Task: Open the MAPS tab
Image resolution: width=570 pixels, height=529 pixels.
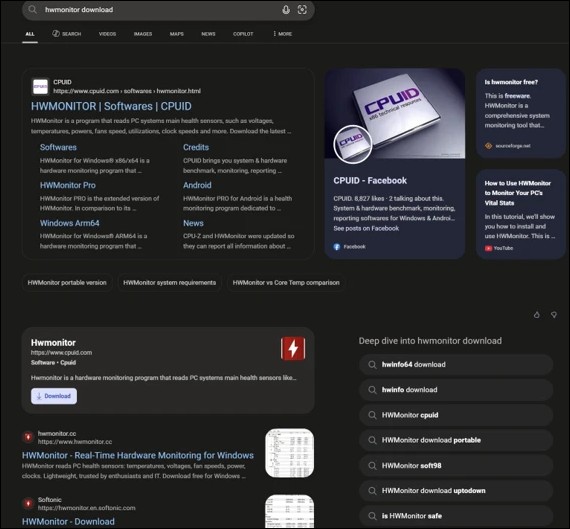Action: tap(177, 34)
